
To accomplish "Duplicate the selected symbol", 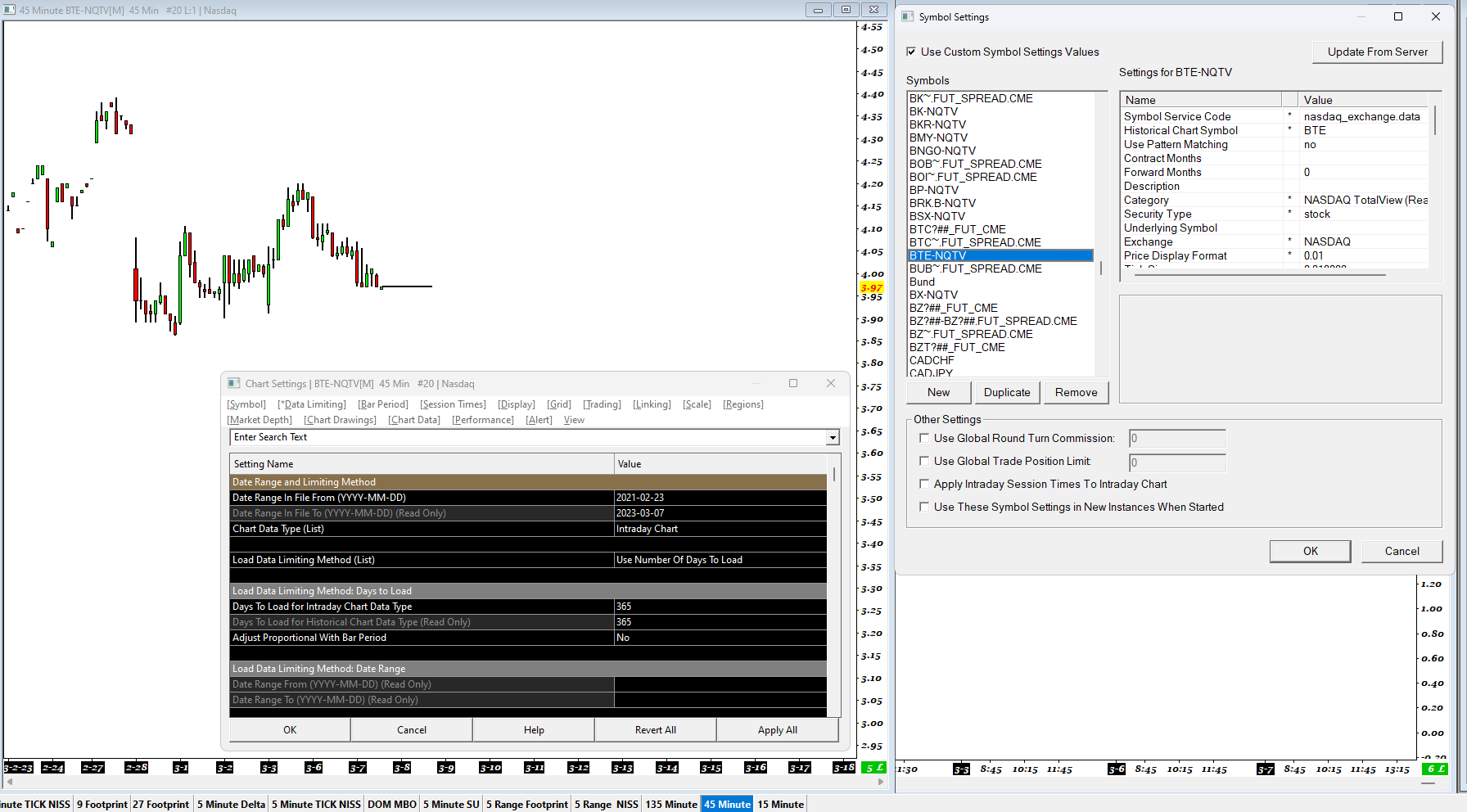I will (1007, 393).
